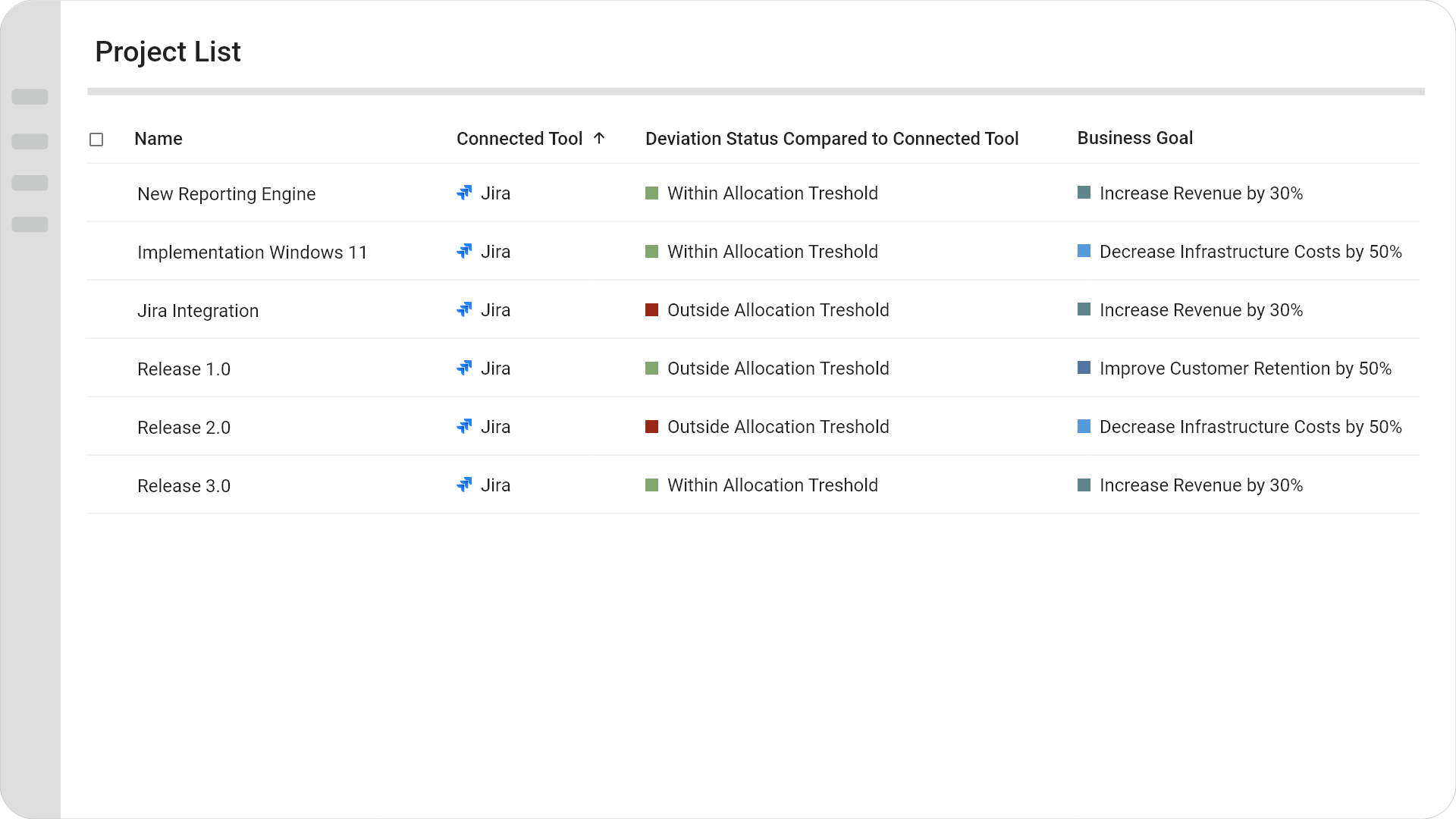1456x819 pixels.
Task: Click the Jira icon in the Jira Integration row
Action: (x=464, y=310)
